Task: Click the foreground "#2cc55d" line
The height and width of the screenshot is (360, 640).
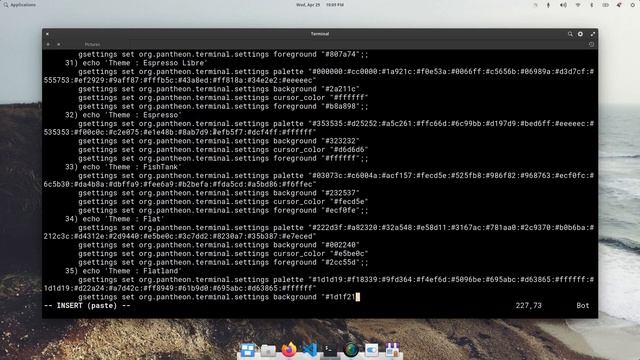Action: (223, 262)
